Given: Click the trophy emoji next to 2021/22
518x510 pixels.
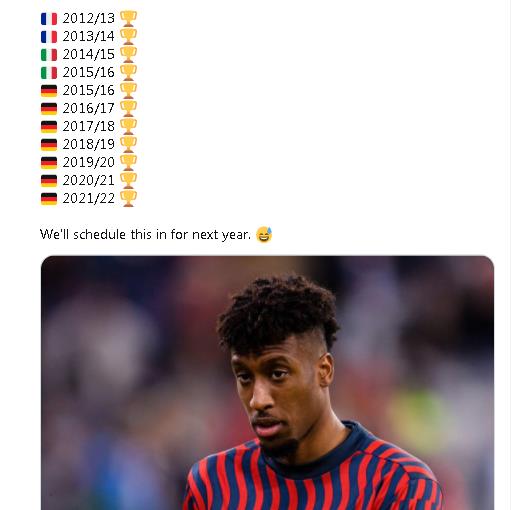Looking at the screenshot, I should click(x=128, y=198).
